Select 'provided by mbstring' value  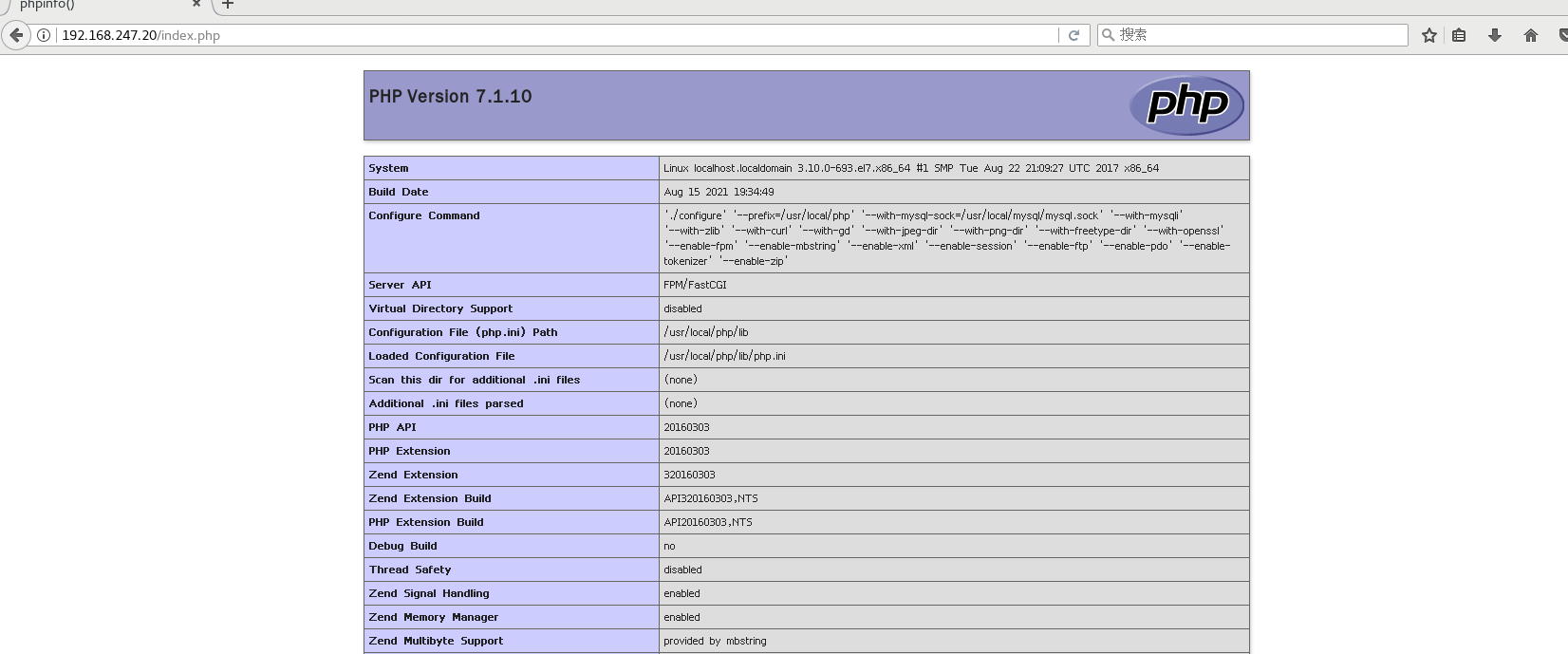[x=715, y=641]
